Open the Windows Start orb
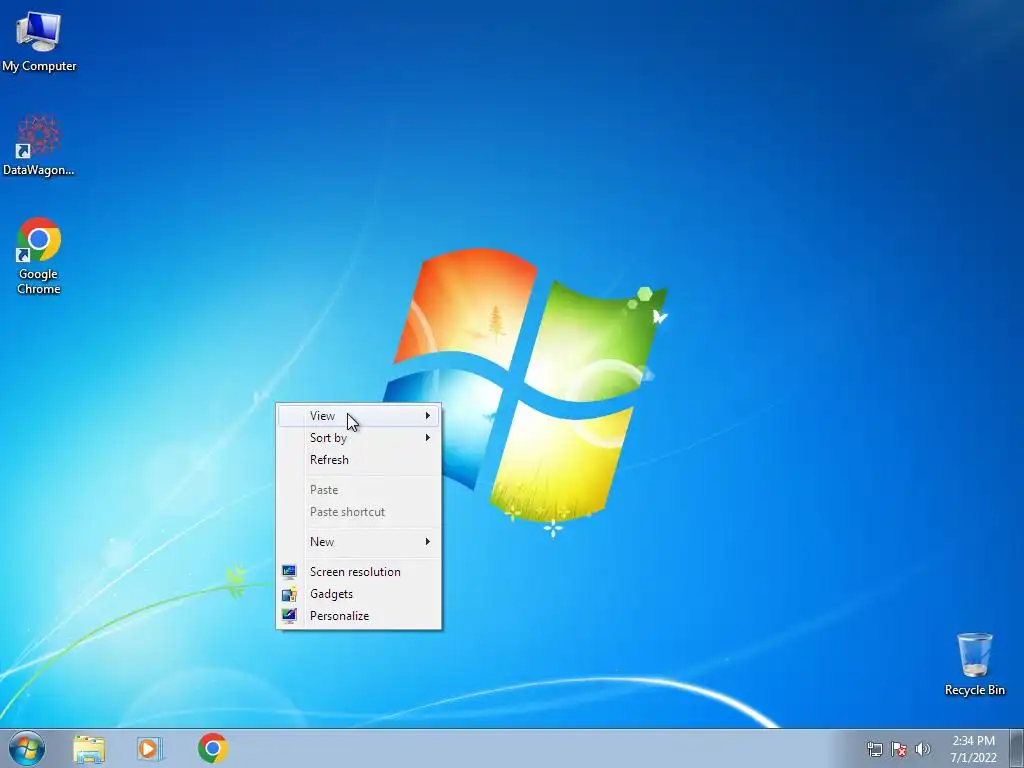Viewport: 1024px width, 768px height. tap(27, 748)
